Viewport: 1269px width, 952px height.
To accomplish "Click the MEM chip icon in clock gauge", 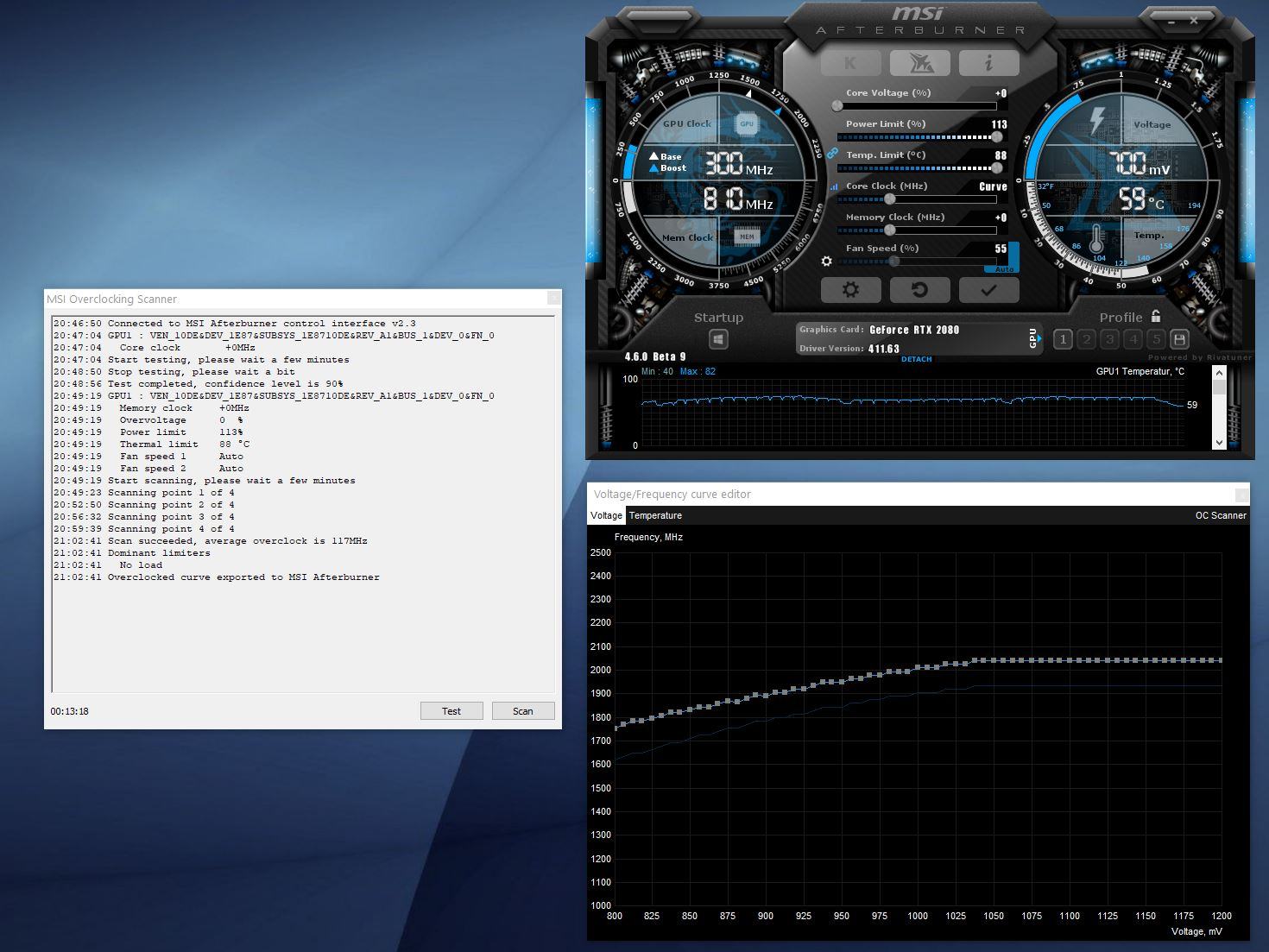I will [x=747, y=236].
